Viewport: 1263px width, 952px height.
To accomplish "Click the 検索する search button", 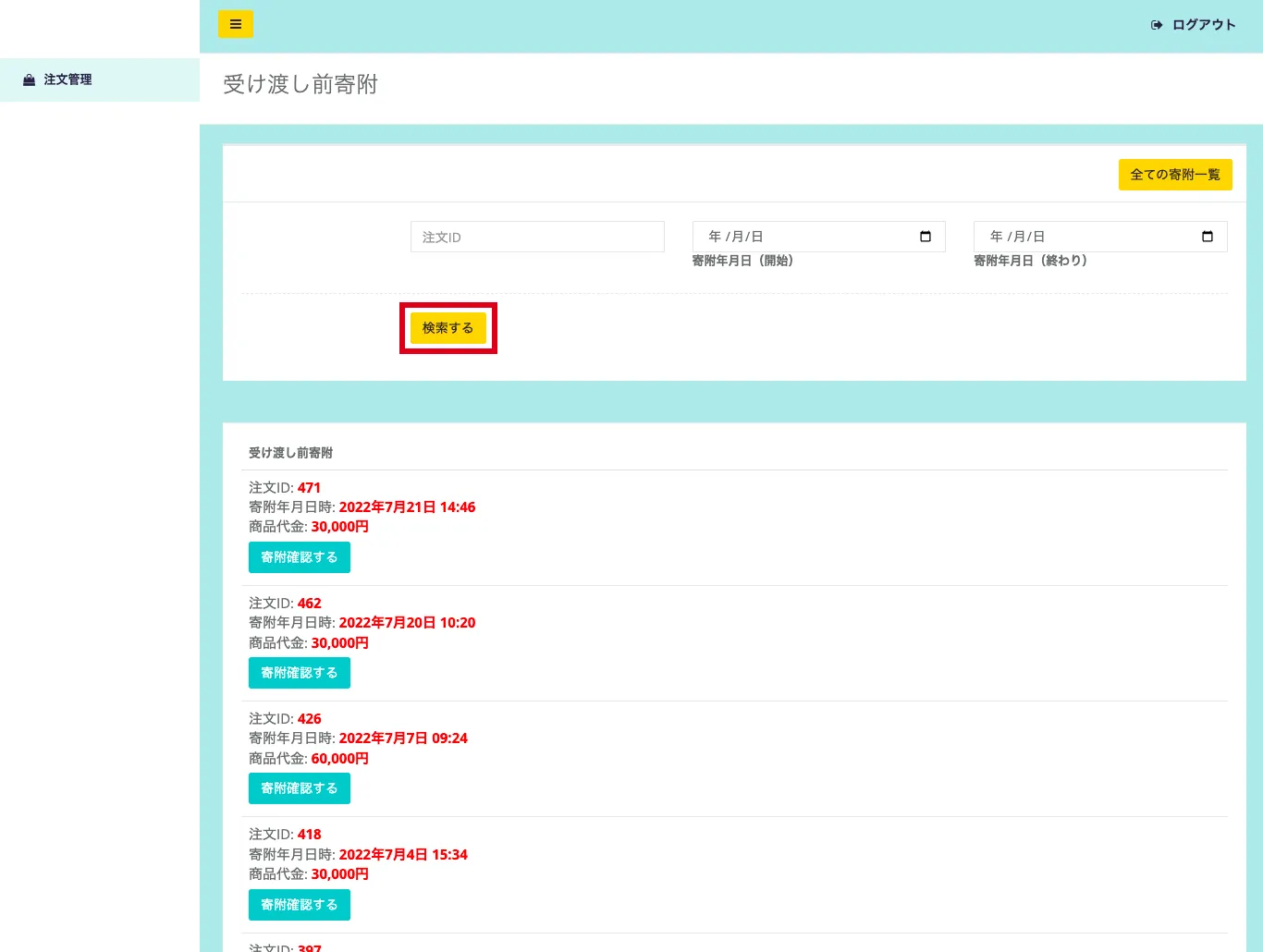I will click(448, 328).
